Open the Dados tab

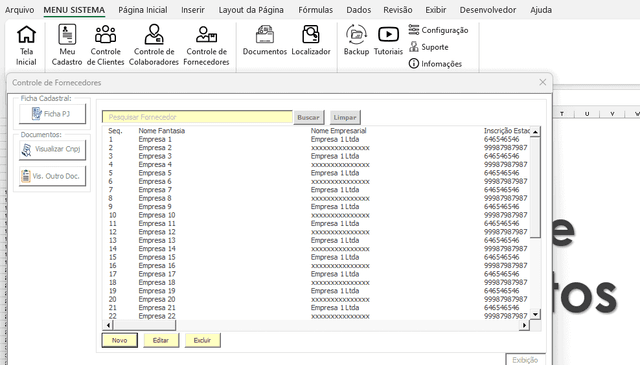pyautogui.click(x=358, y=10)
